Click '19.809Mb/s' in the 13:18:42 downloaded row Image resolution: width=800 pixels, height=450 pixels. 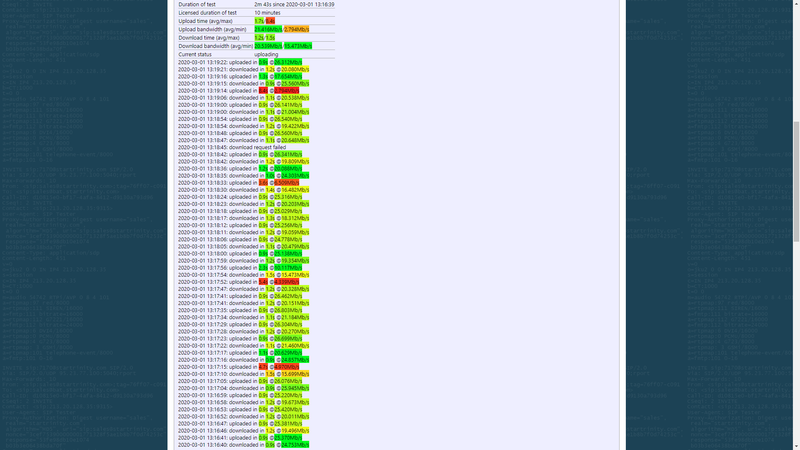pos(295,162)
